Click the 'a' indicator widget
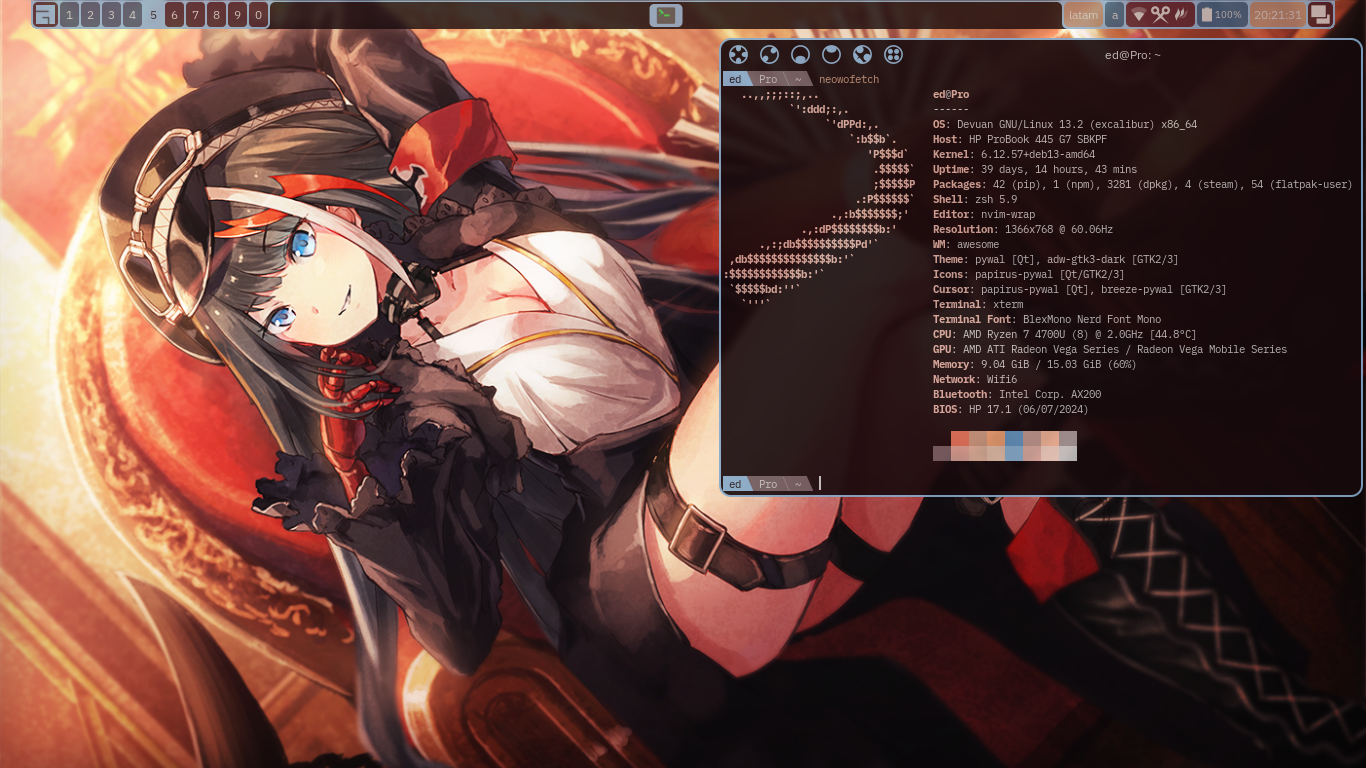This screenshot has width=1366, height=768. (1114, 15)
